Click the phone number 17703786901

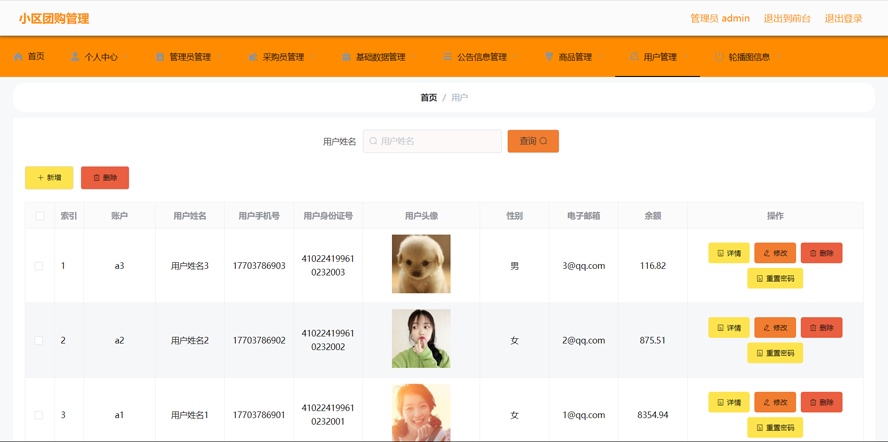pos(259,415)
